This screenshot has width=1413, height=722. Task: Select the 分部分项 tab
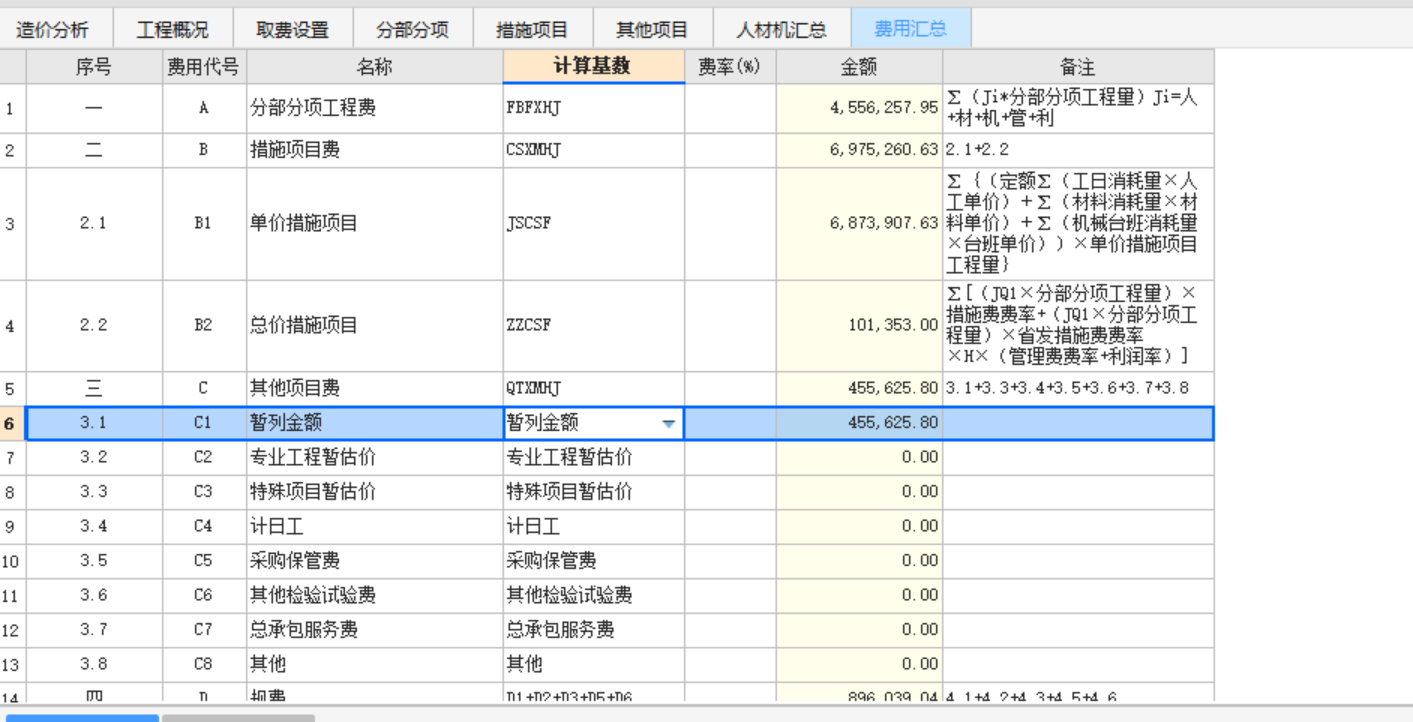coord(412,29)
